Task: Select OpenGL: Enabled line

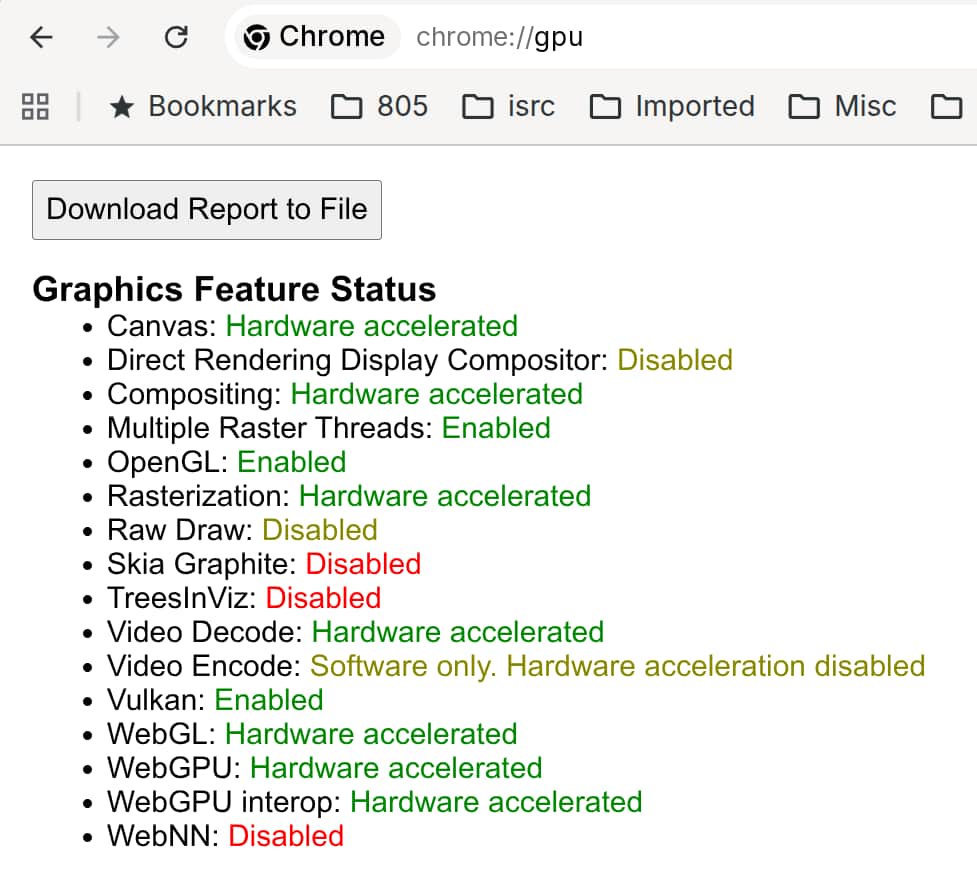Action: 227,462
